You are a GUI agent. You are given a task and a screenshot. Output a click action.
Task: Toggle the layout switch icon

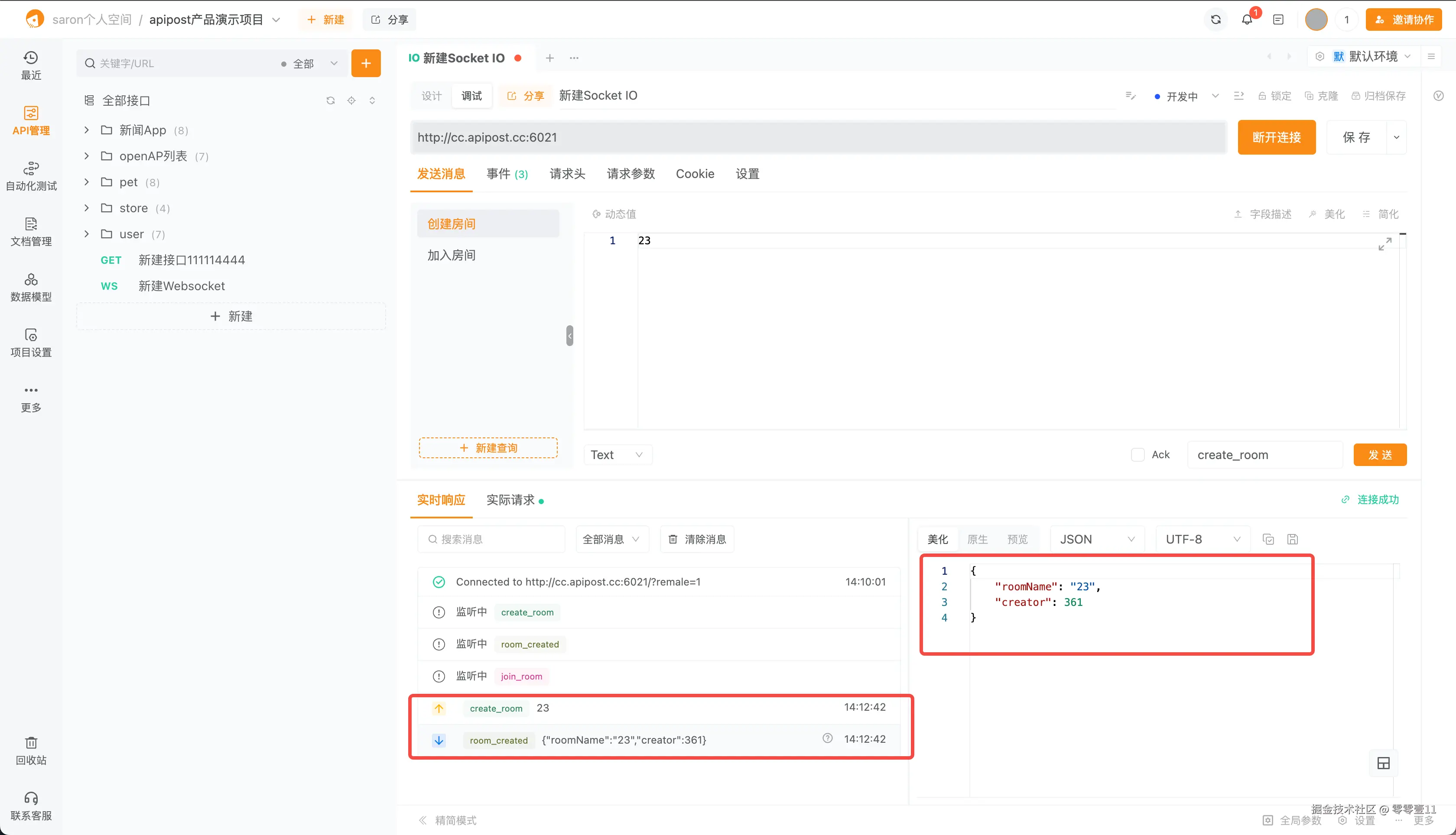1383,763
